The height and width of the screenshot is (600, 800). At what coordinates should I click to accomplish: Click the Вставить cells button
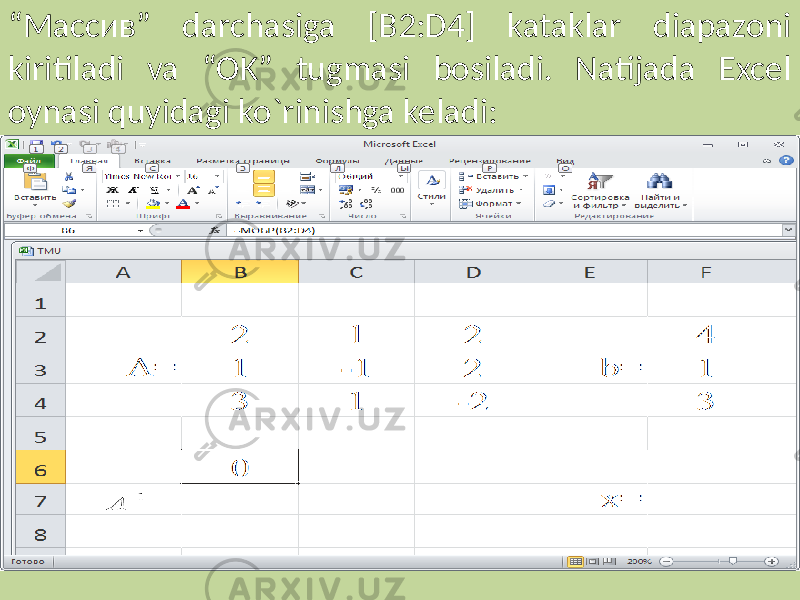coord(492,177)
